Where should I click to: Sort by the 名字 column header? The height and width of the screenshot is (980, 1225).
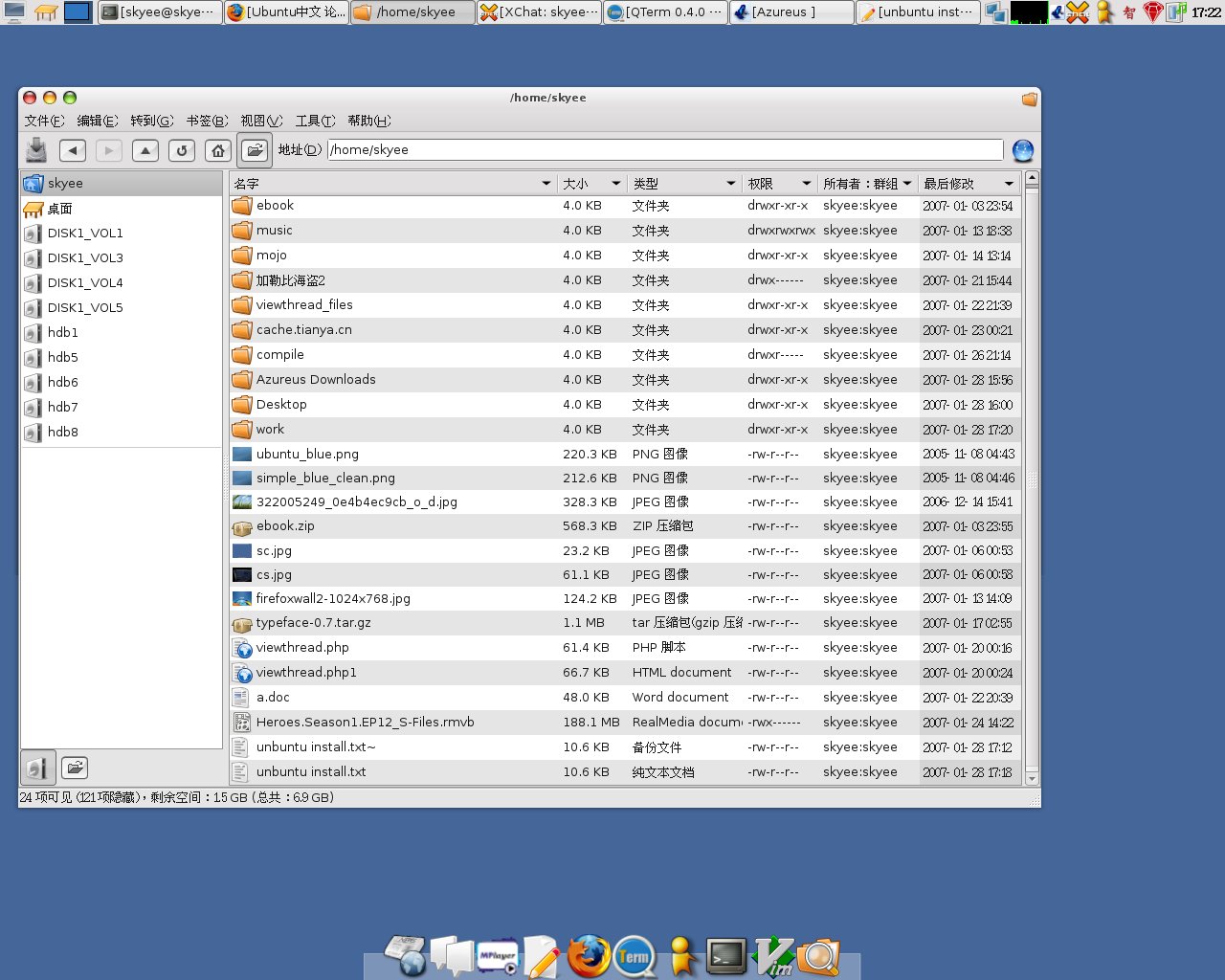(393, 184)
